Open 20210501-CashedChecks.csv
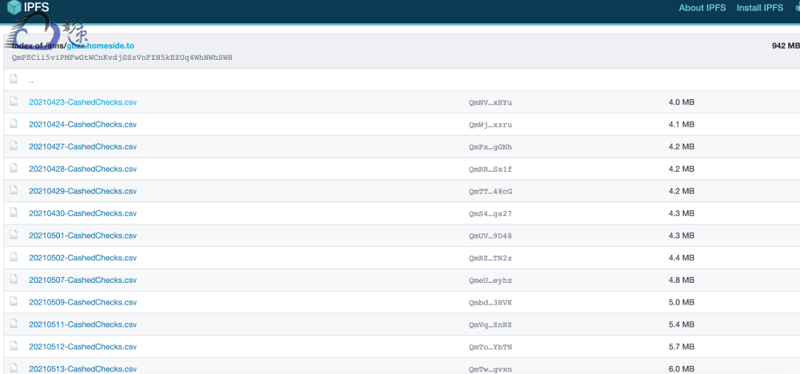Viewport: 800px width, 374px height. point(83,236)
